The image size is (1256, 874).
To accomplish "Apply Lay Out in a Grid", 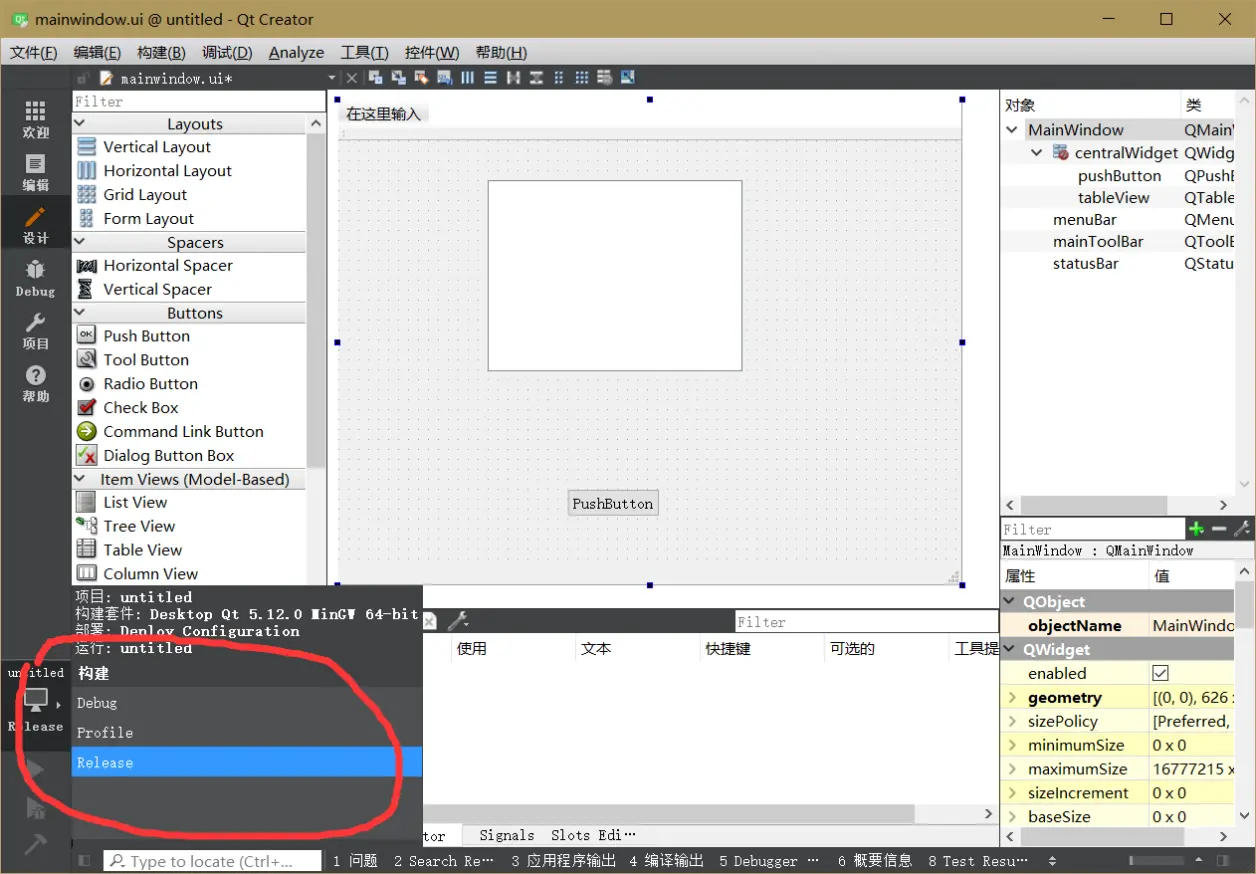I will (x=582, y=78).
